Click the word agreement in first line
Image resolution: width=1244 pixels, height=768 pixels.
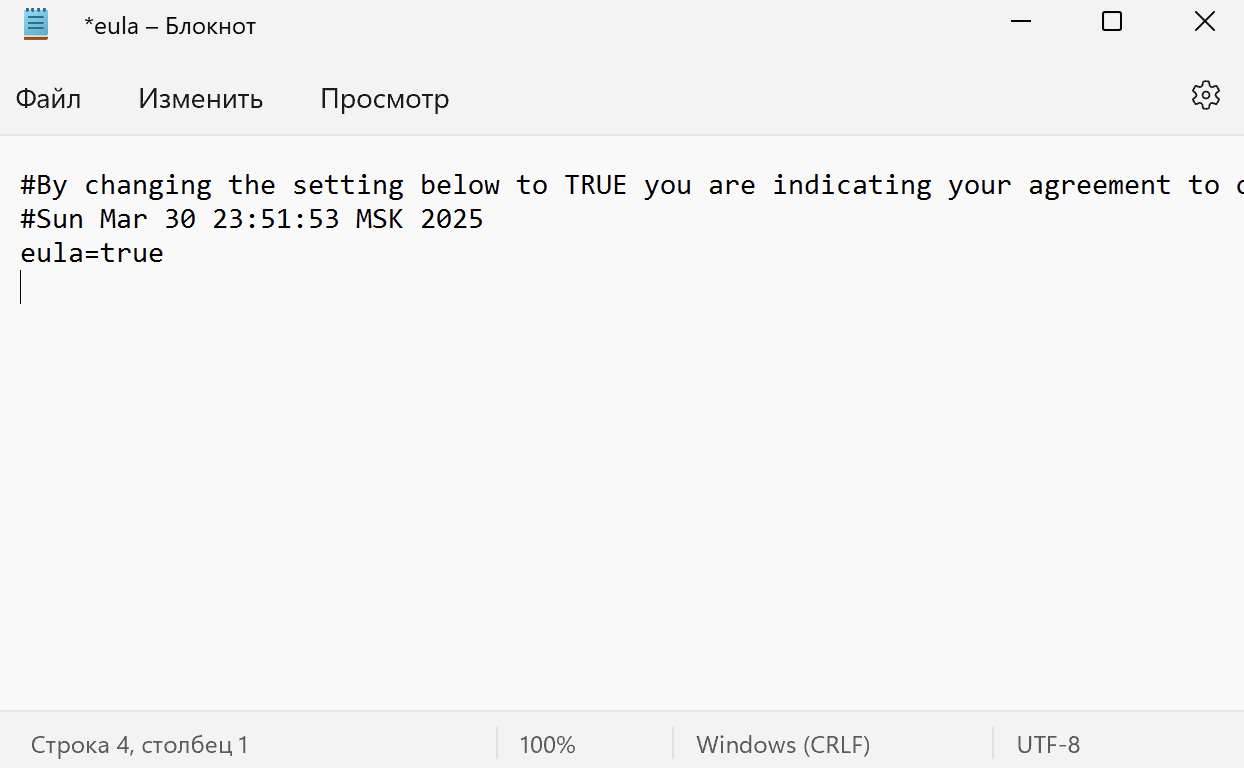coord(1100,186)
